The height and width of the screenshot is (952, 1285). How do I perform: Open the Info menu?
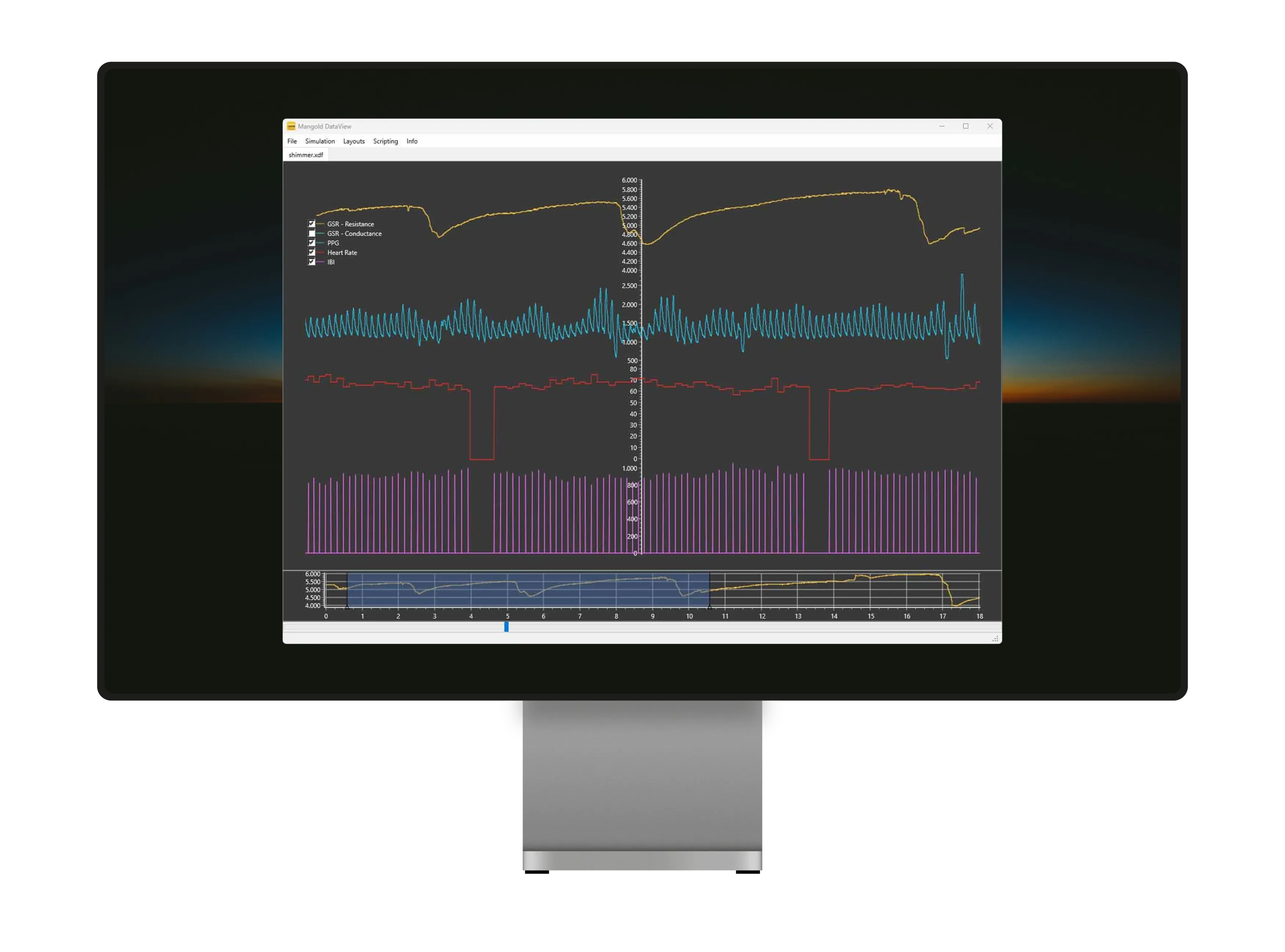pos(411,141)
